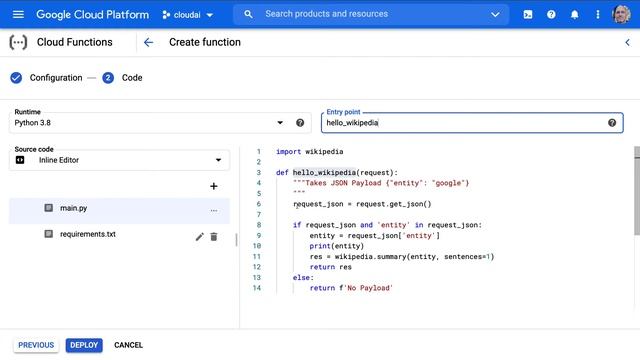Click 'return res' on line 12
The image size is (640, 360).
tap(330, 267)
